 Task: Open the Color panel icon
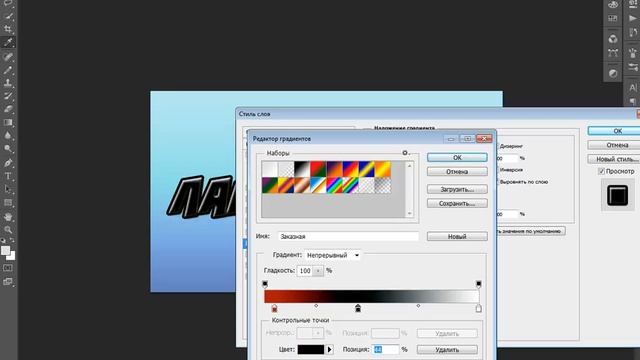point(613,5)
